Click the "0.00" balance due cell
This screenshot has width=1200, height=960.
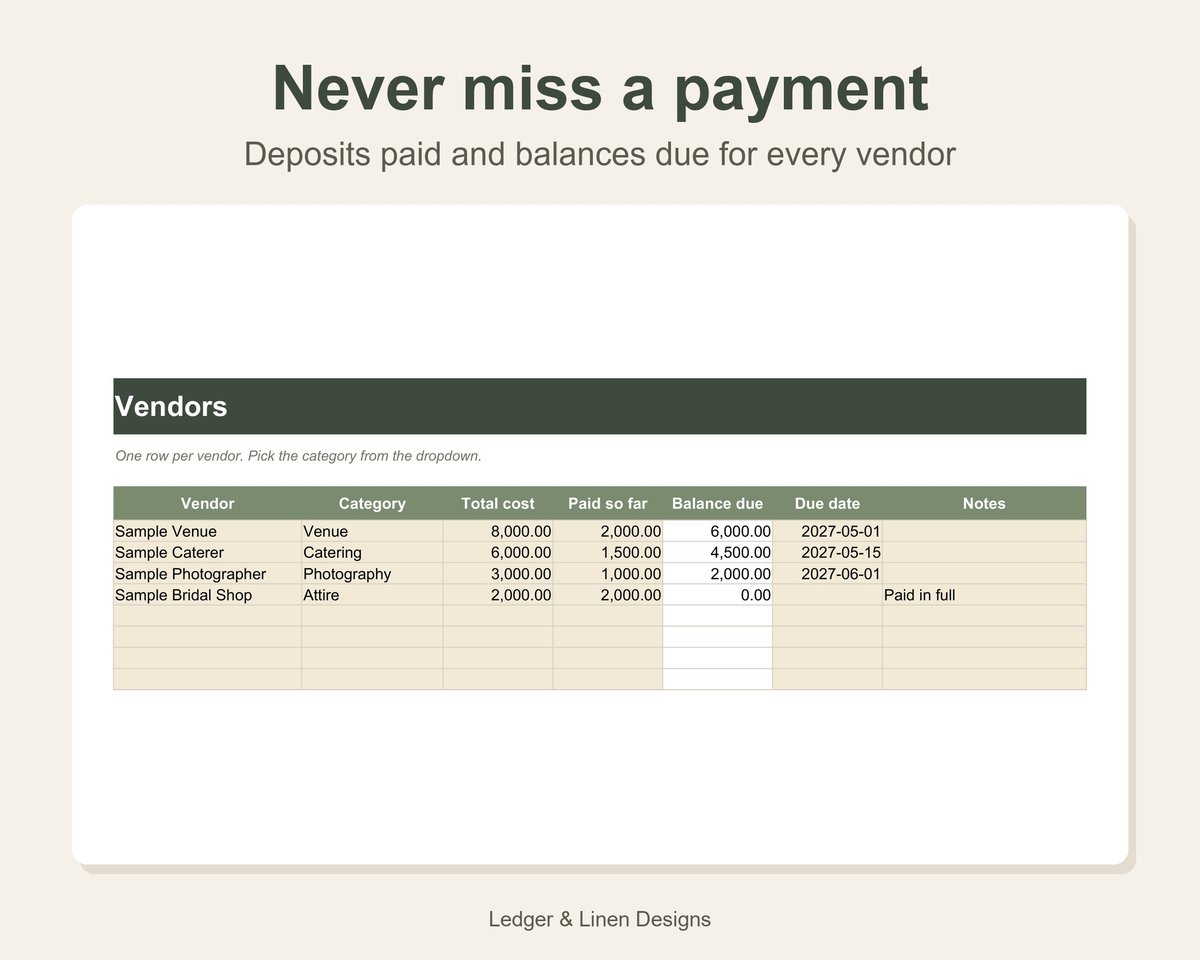pyautogui.click(x=718, y=594)
